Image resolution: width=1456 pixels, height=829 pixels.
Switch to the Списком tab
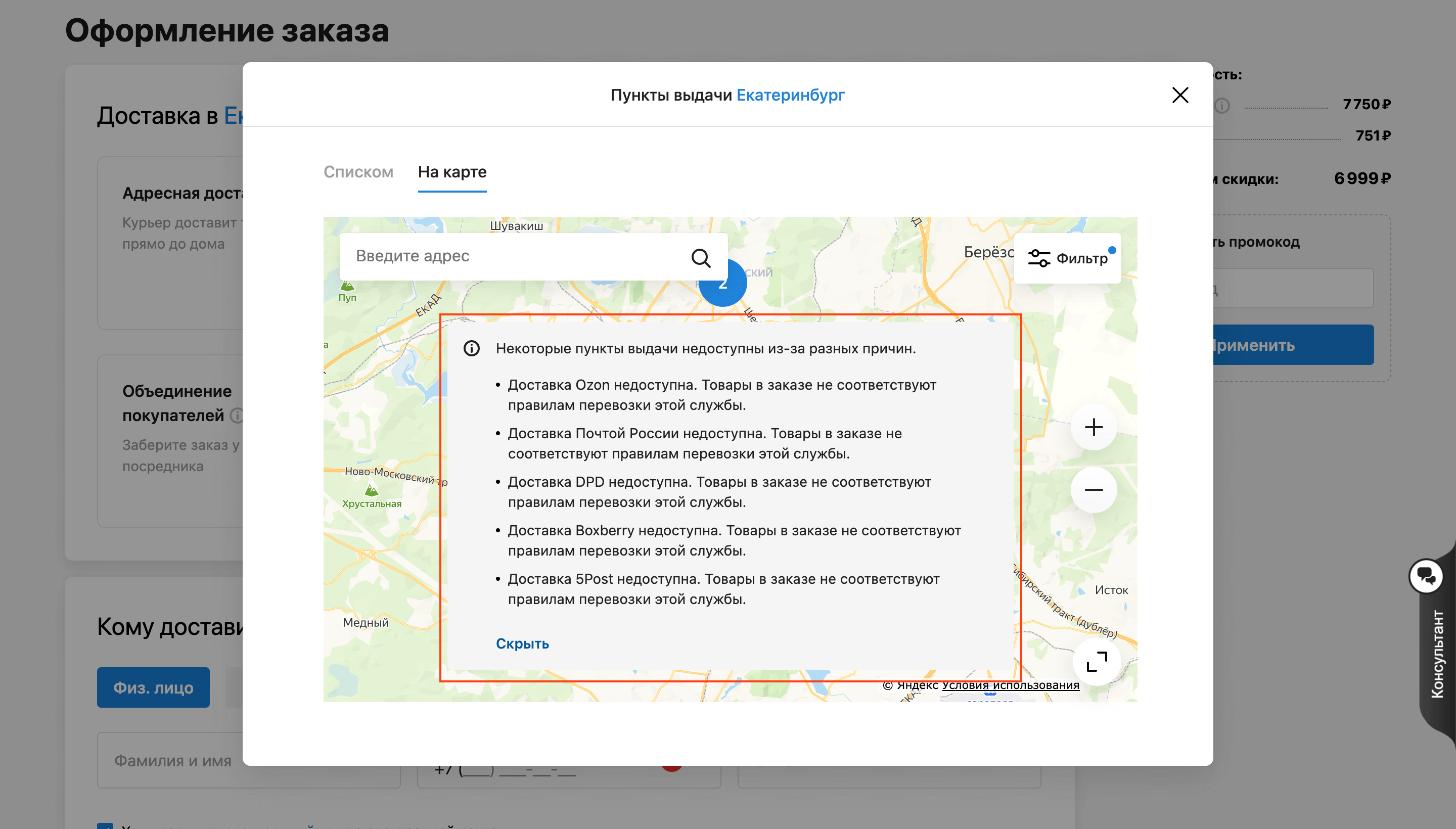coord(358,172)
